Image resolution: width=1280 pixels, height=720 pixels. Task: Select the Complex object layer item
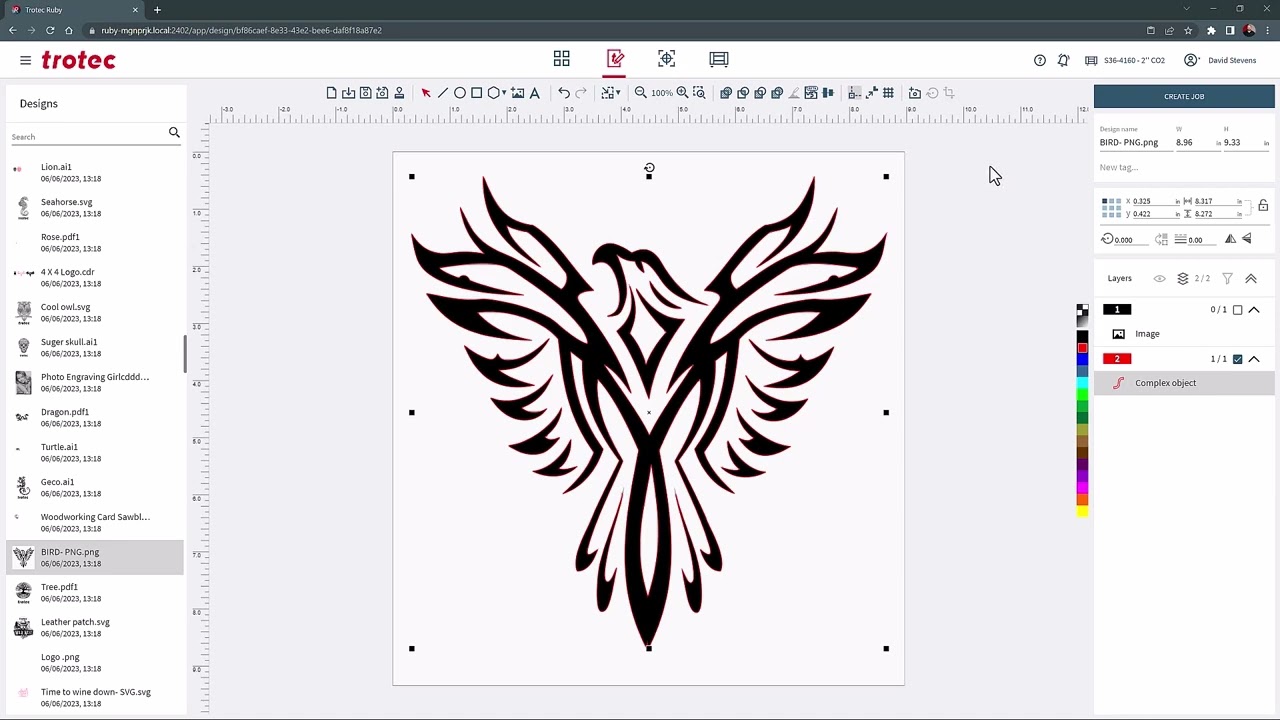point(1184,383)
